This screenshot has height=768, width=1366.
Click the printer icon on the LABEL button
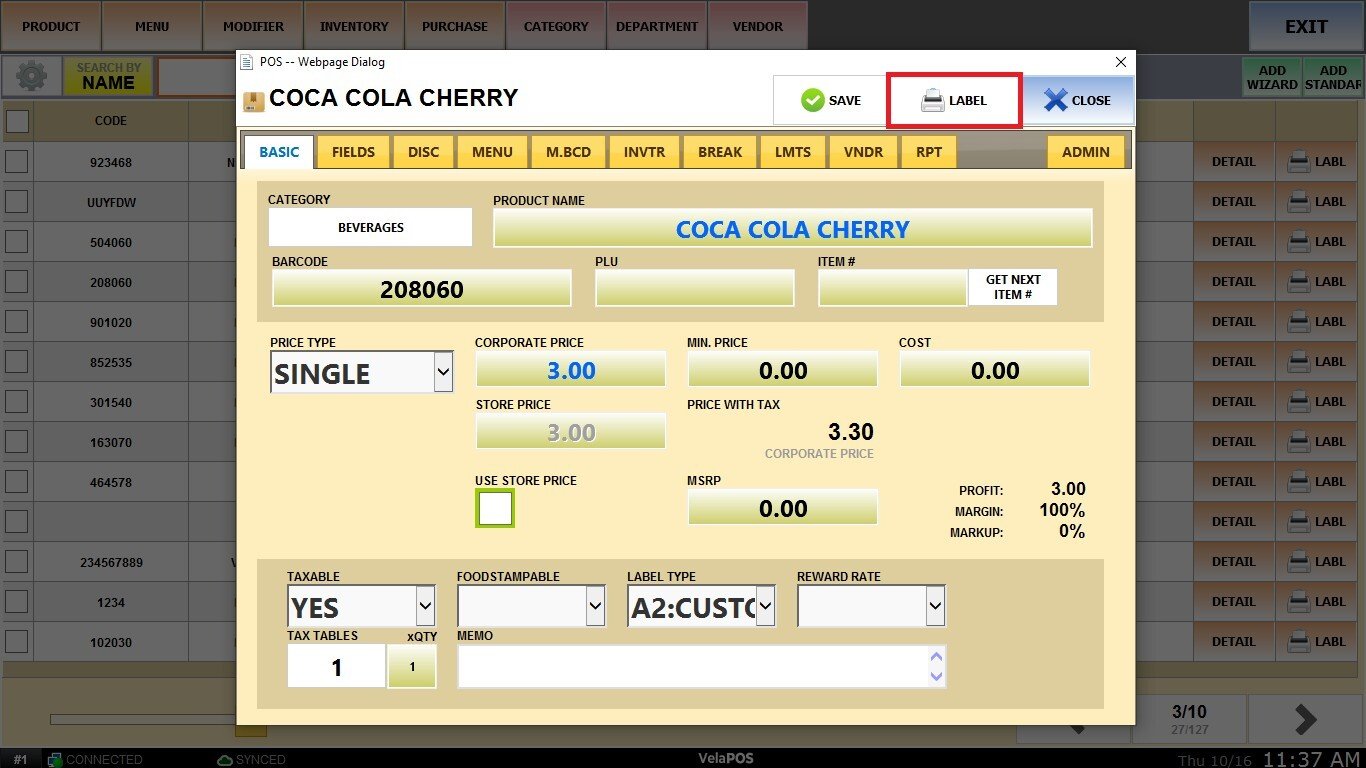pos(932,100)
